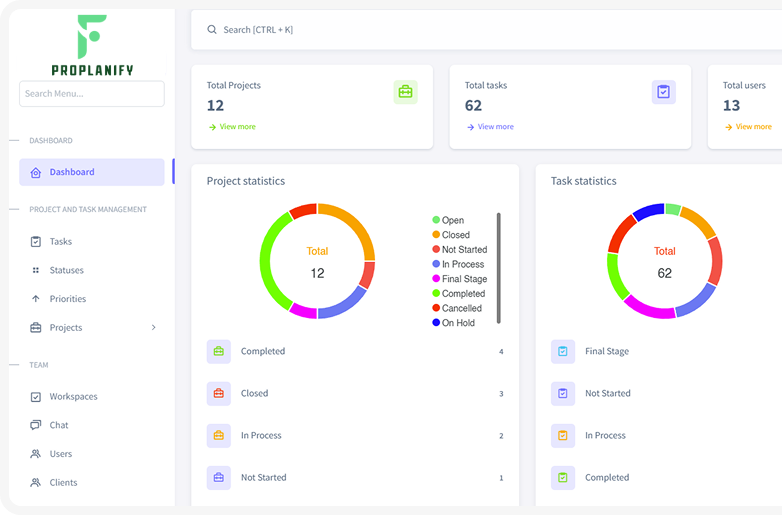Click the magnifier icon in the search bar

pos(212,30)
